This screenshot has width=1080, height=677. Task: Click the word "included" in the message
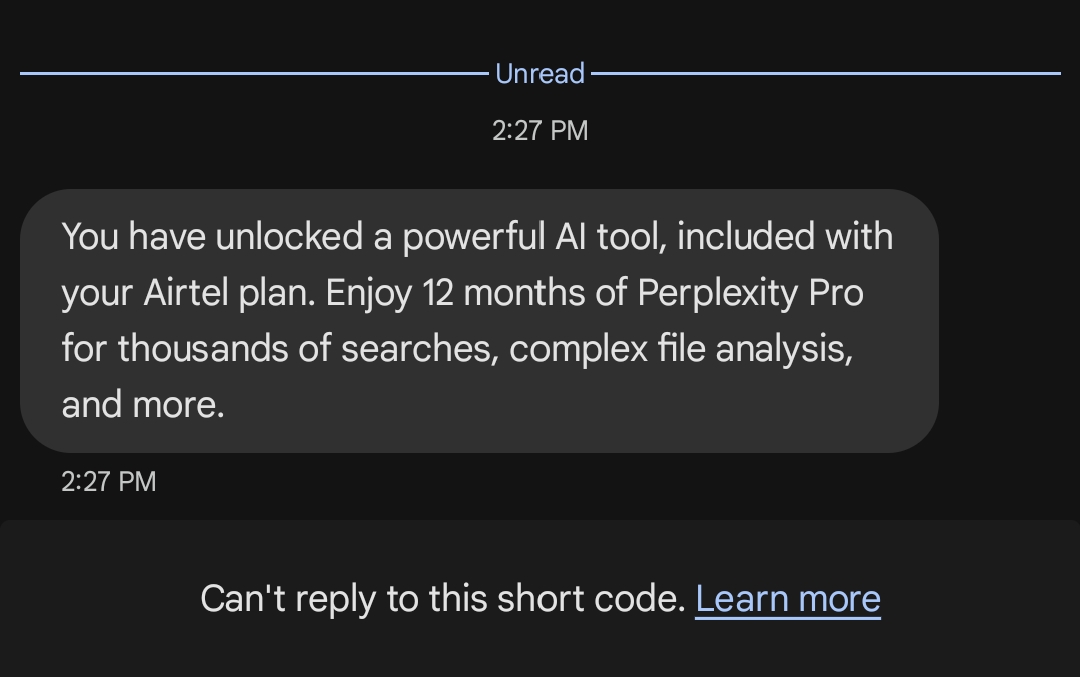[x=746, y=237]
